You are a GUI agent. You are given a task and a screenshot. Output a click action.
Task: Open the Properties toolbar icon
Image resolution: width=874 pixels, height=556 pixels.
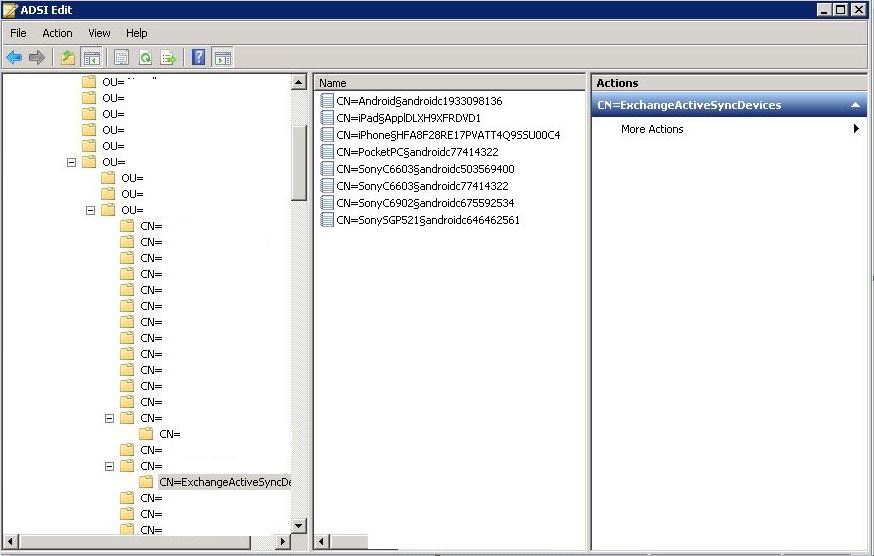[x=121, y=57]
